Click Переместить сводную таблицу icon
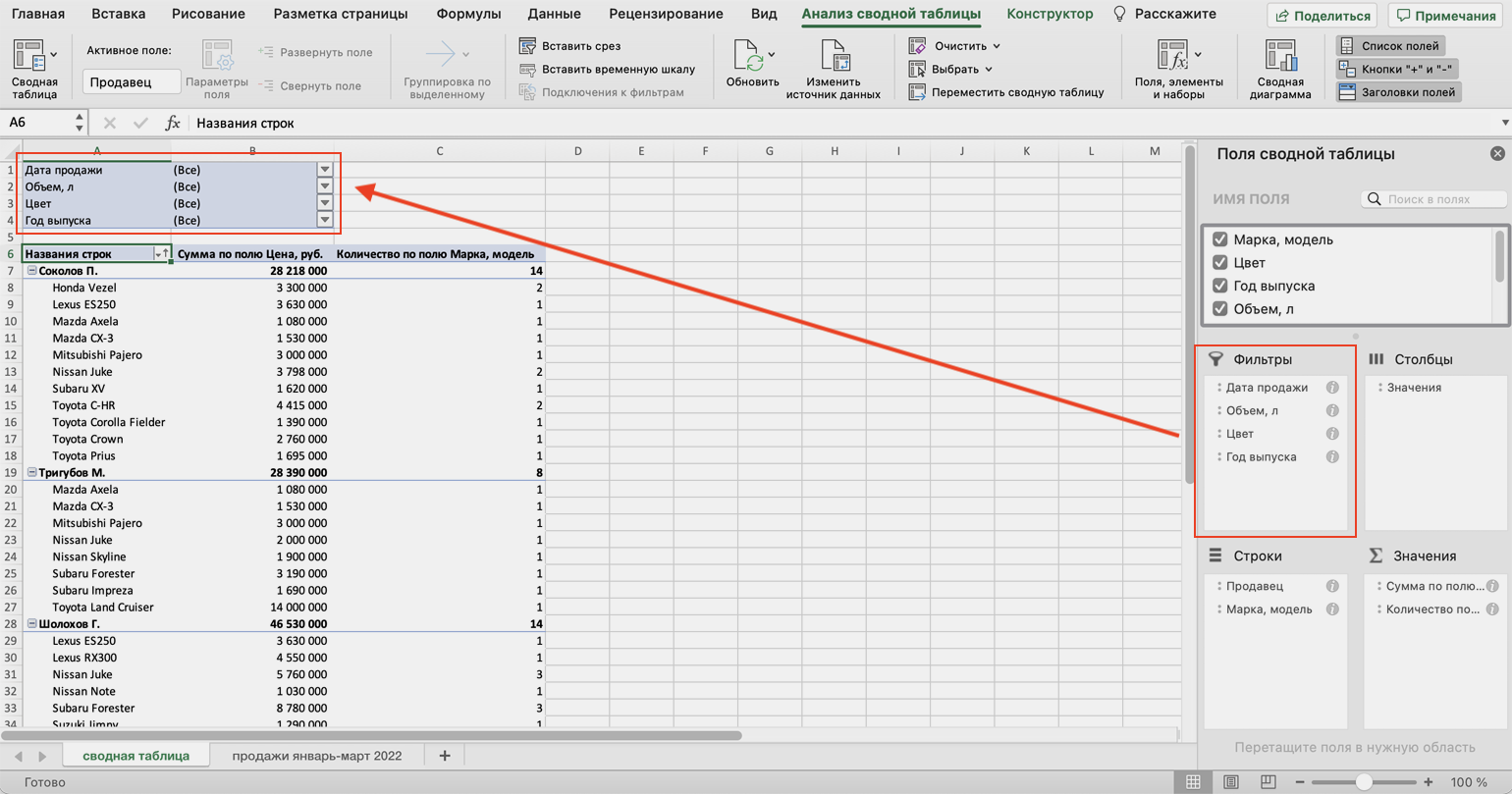The image size is (1512, 794). (917, 92)
